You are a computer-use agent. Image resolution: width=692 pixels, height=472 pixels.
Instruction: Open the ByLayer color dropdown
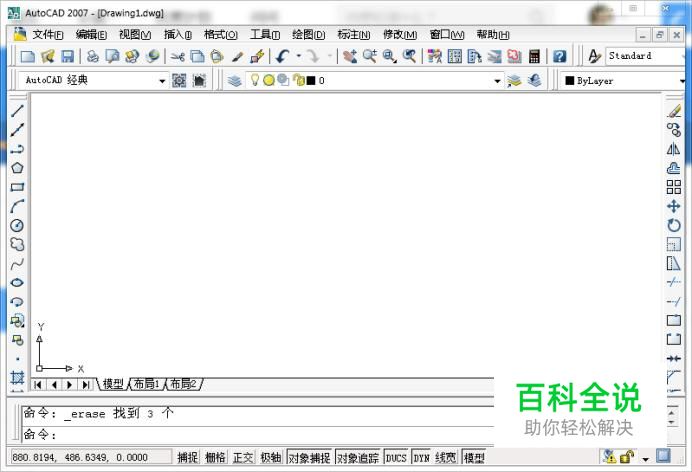point(682,81)
